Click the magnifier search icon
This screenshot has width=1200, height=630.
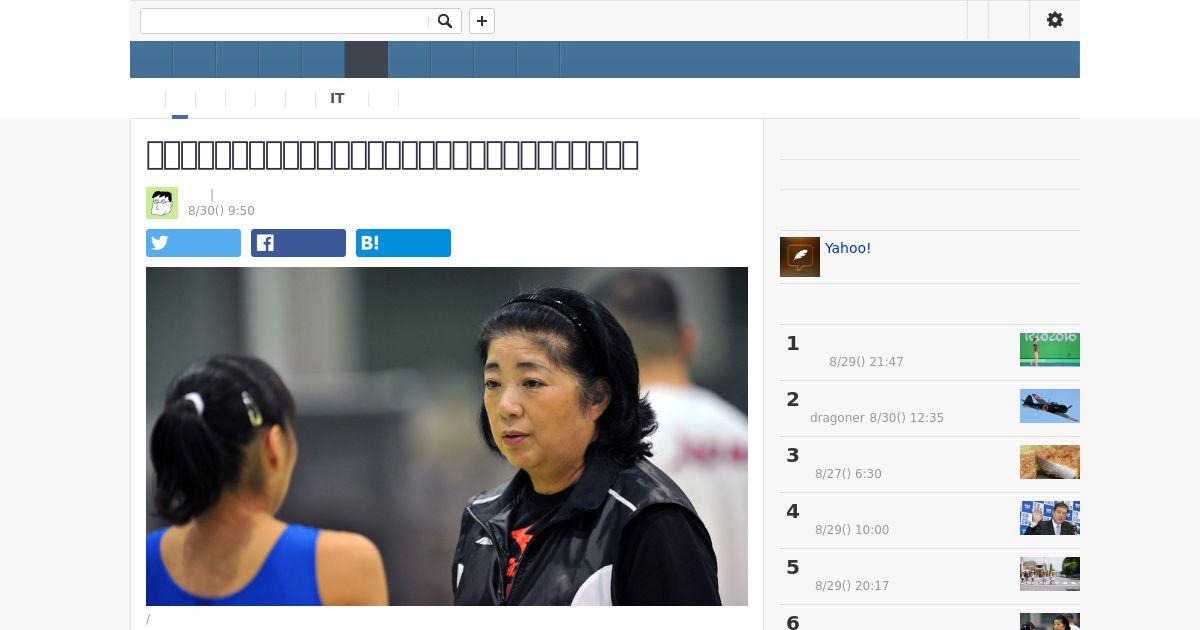click(x=445, y=21)
